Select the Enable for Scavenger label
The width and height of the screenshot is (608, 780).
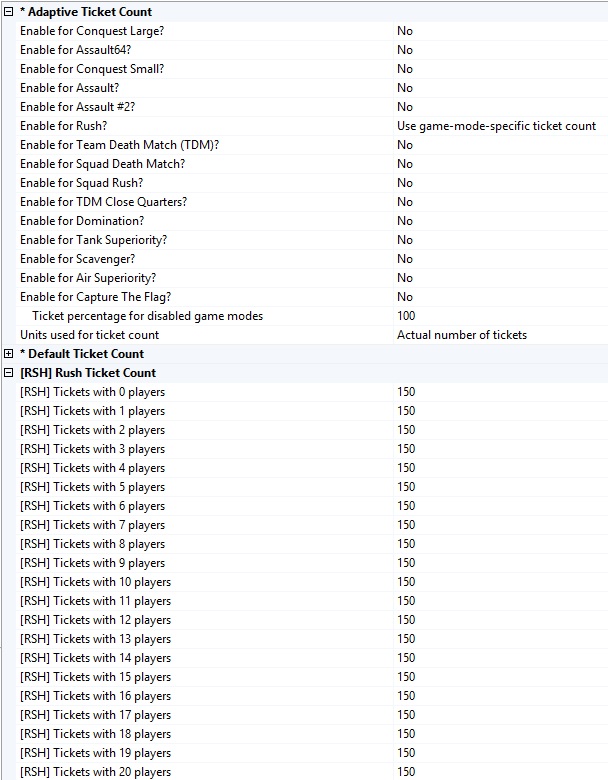click(80, 259)
